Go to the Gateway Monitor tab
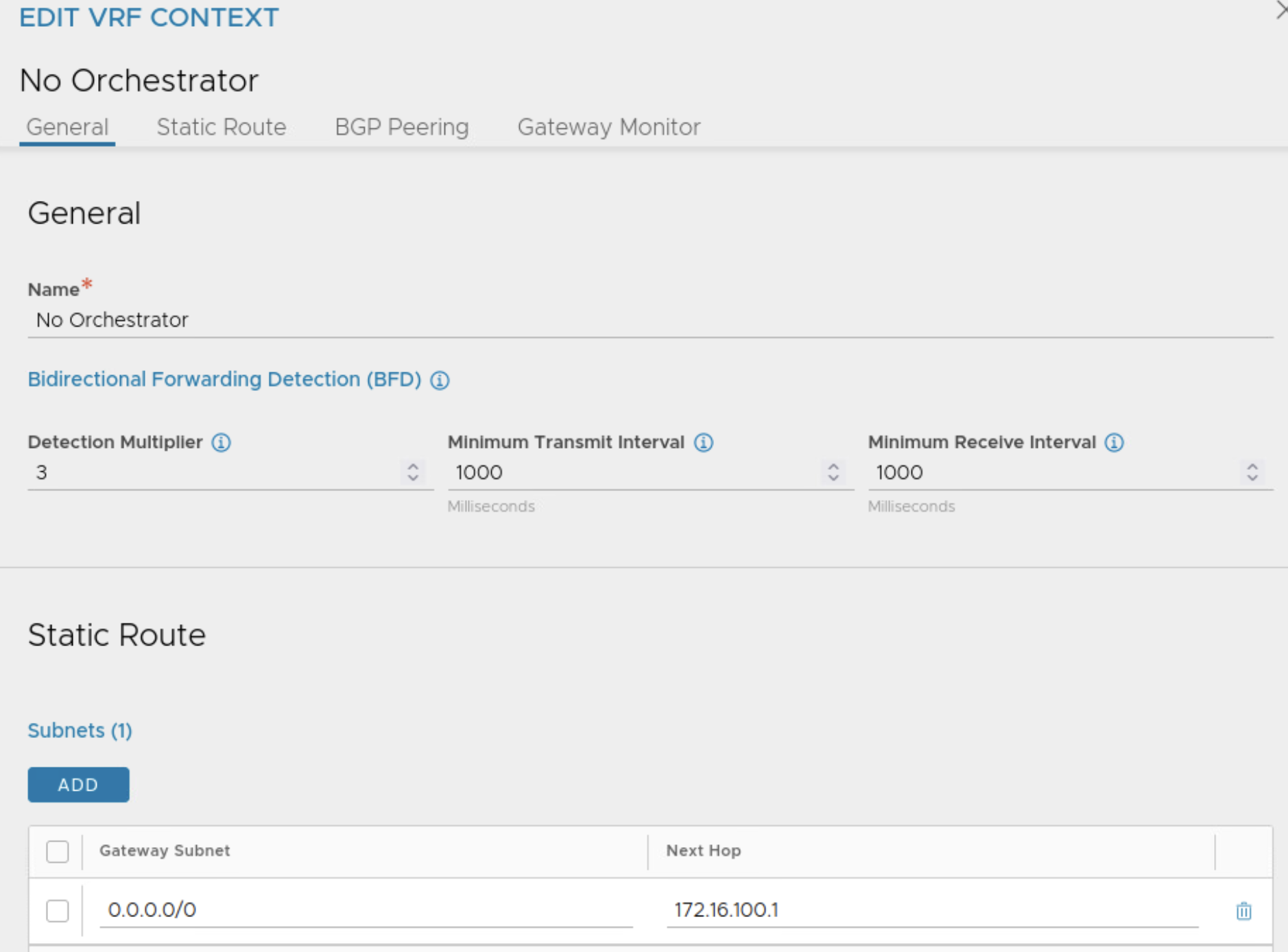The image size is (1288, 952). (x=608, y=128)
